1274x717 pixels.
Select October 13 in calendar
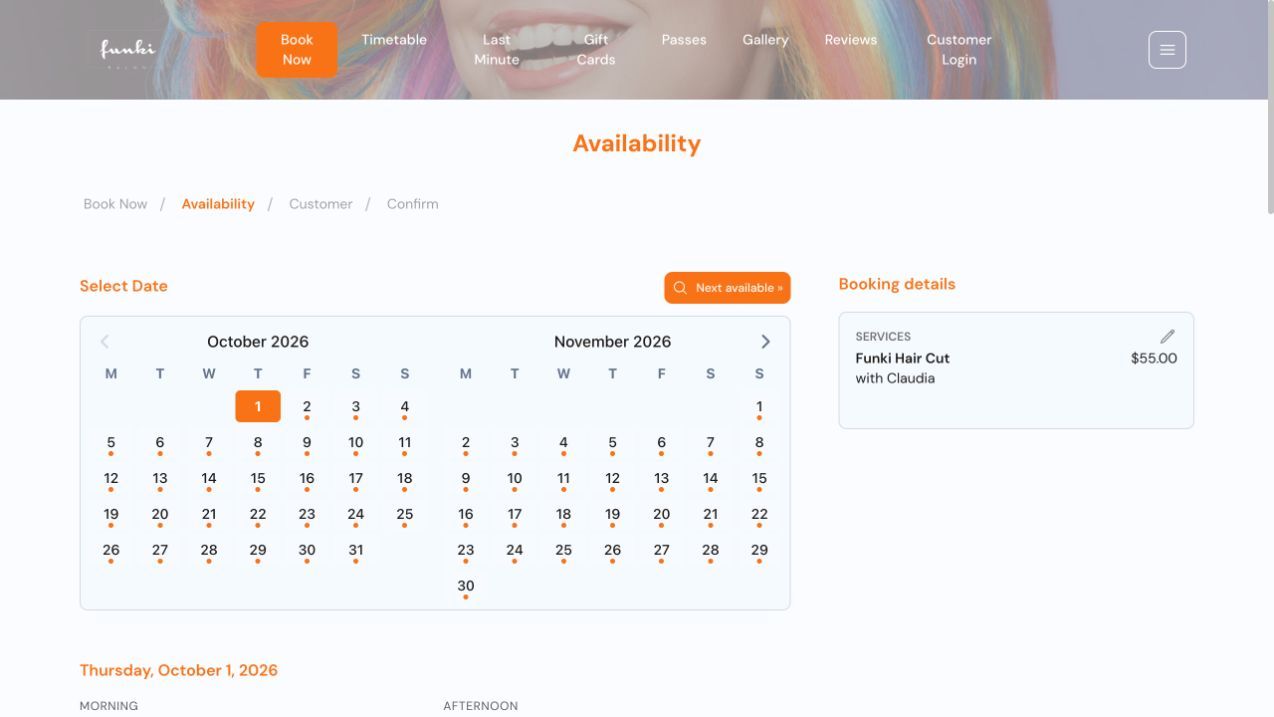(x=160, y=479)
